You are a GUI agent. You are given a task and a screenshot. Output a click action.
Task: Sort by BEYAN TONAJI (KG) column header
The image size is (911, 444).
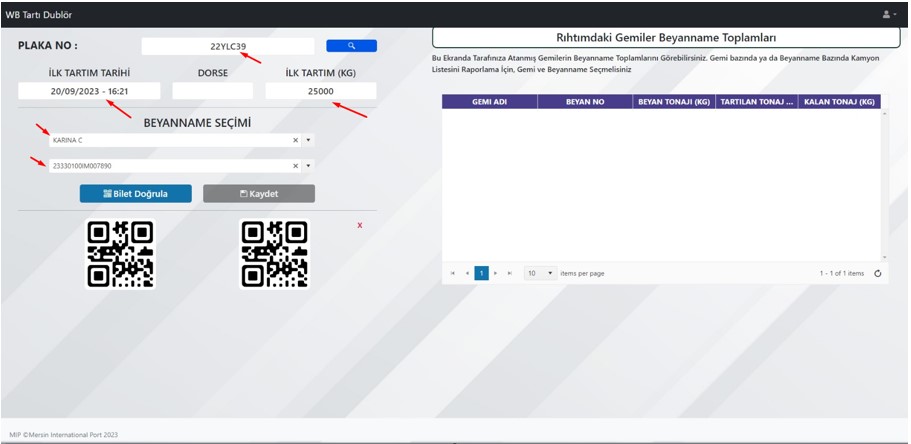(x=674, y=102)
